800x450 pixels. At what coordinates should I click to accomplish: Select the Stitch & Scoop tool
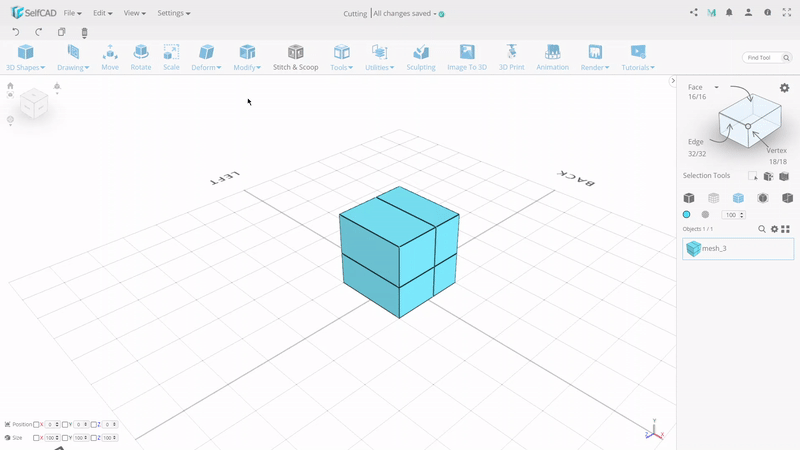pos(295,57)
